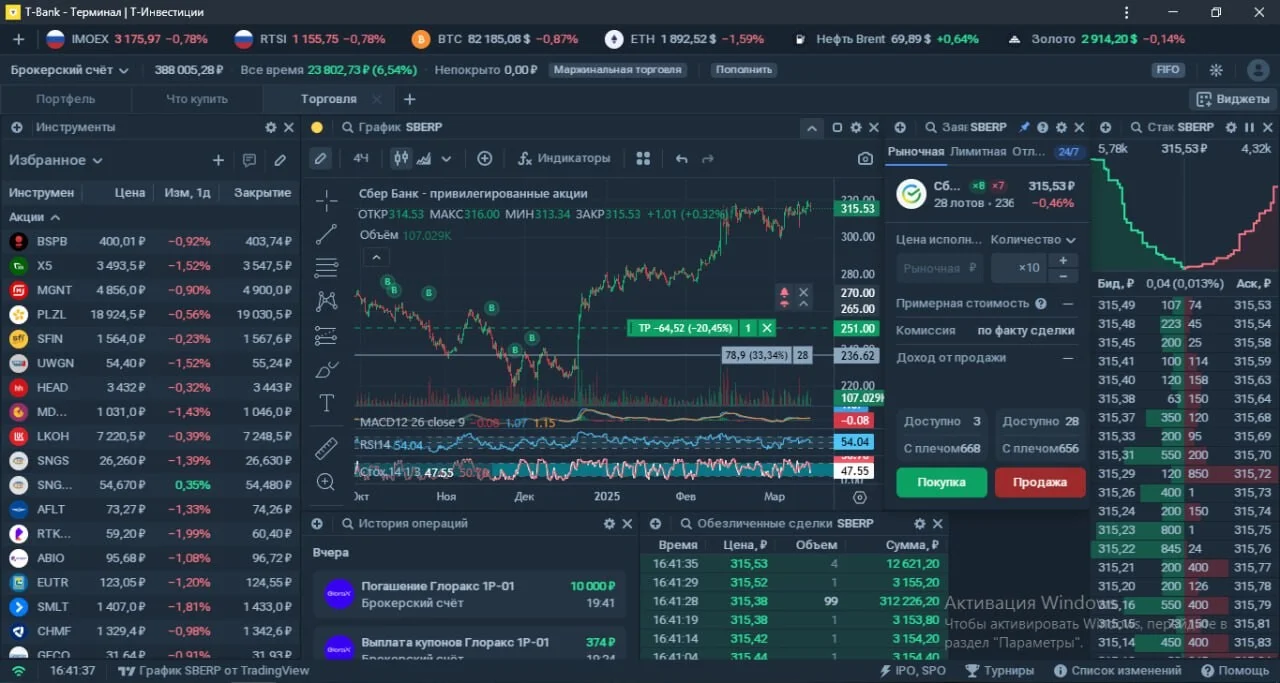Select the Лимитная order tab

pos(978,151)
